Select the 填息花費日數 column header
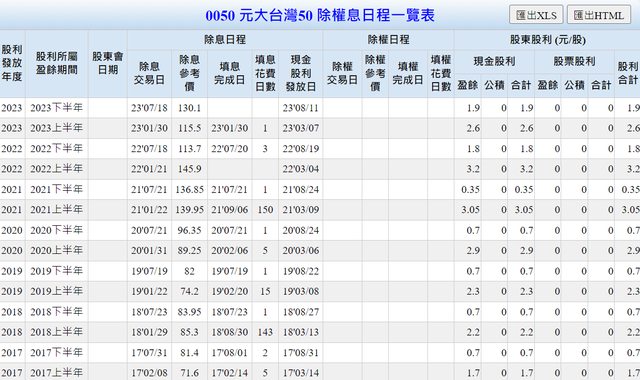 [x=265, y=73]
